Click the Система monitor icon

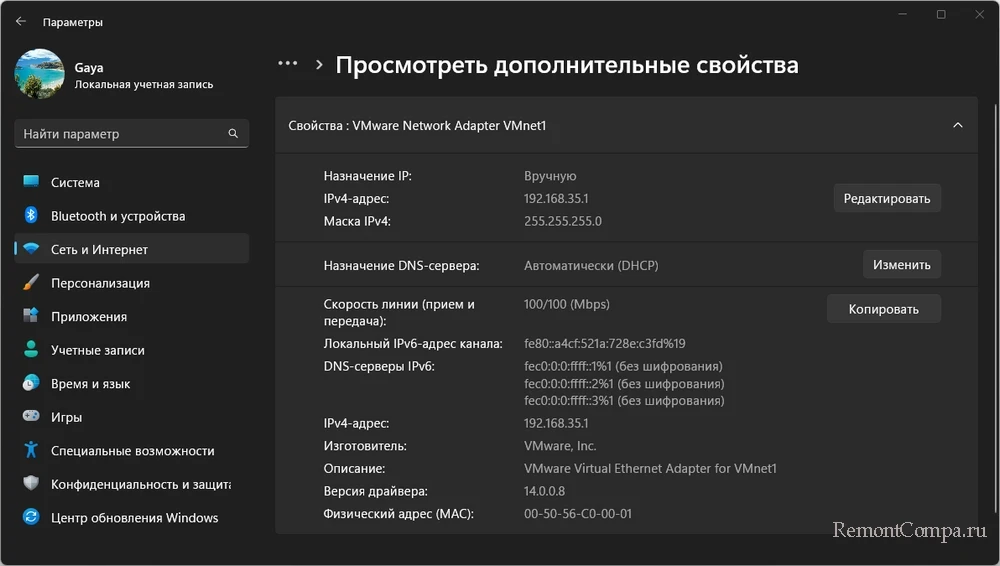tap(31, 182)
